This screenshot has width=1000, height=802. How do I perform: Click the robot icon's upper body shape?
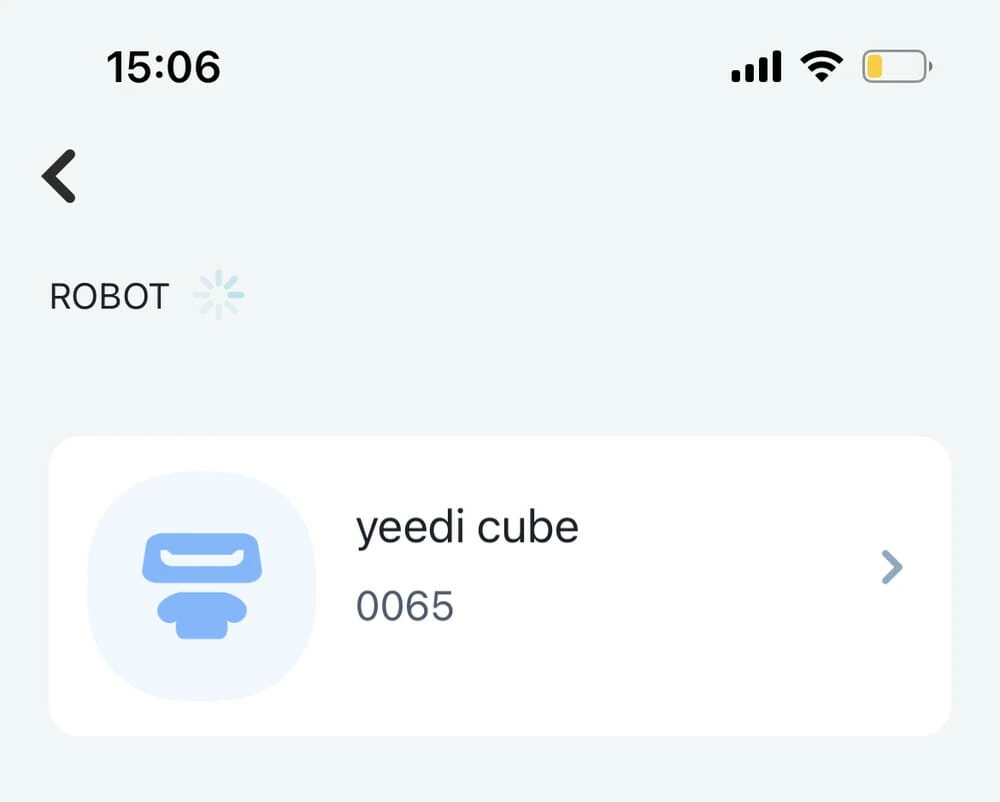point(201,558)
